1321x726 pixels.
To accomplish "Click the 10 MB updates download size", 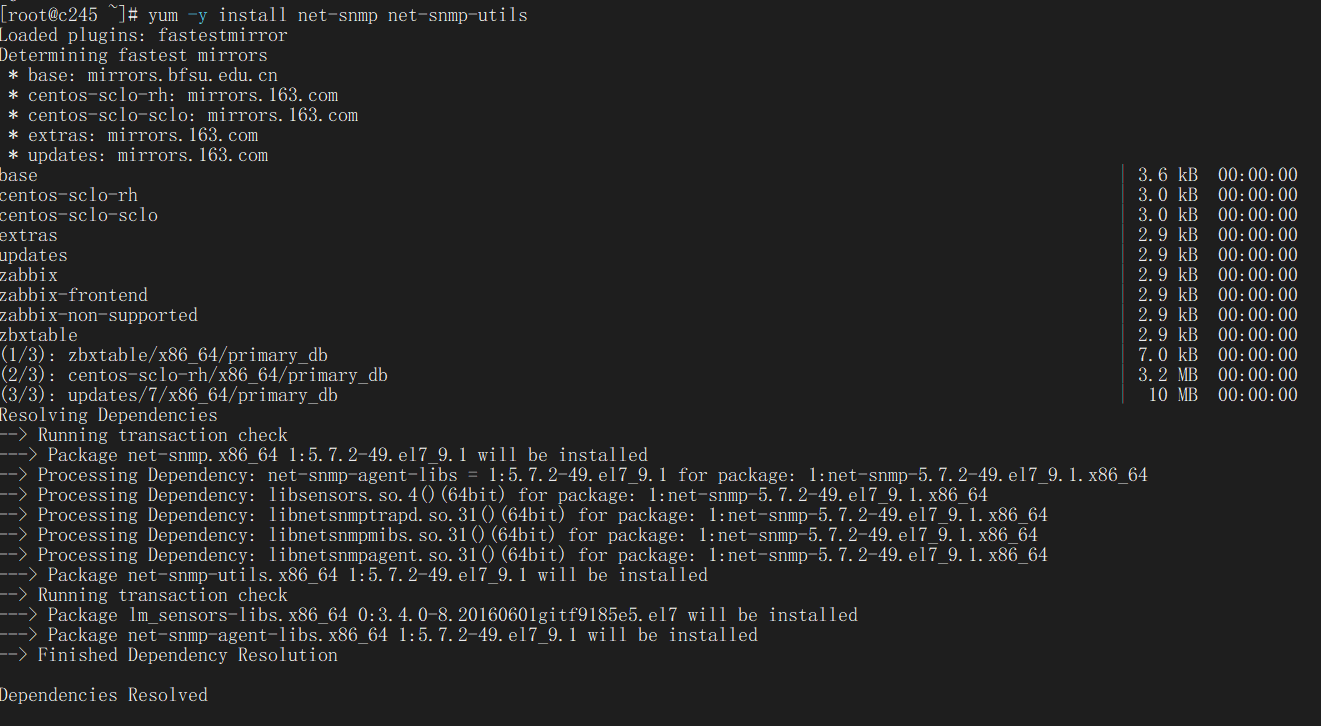I will pyautogui.click(x=1172, y=395).
